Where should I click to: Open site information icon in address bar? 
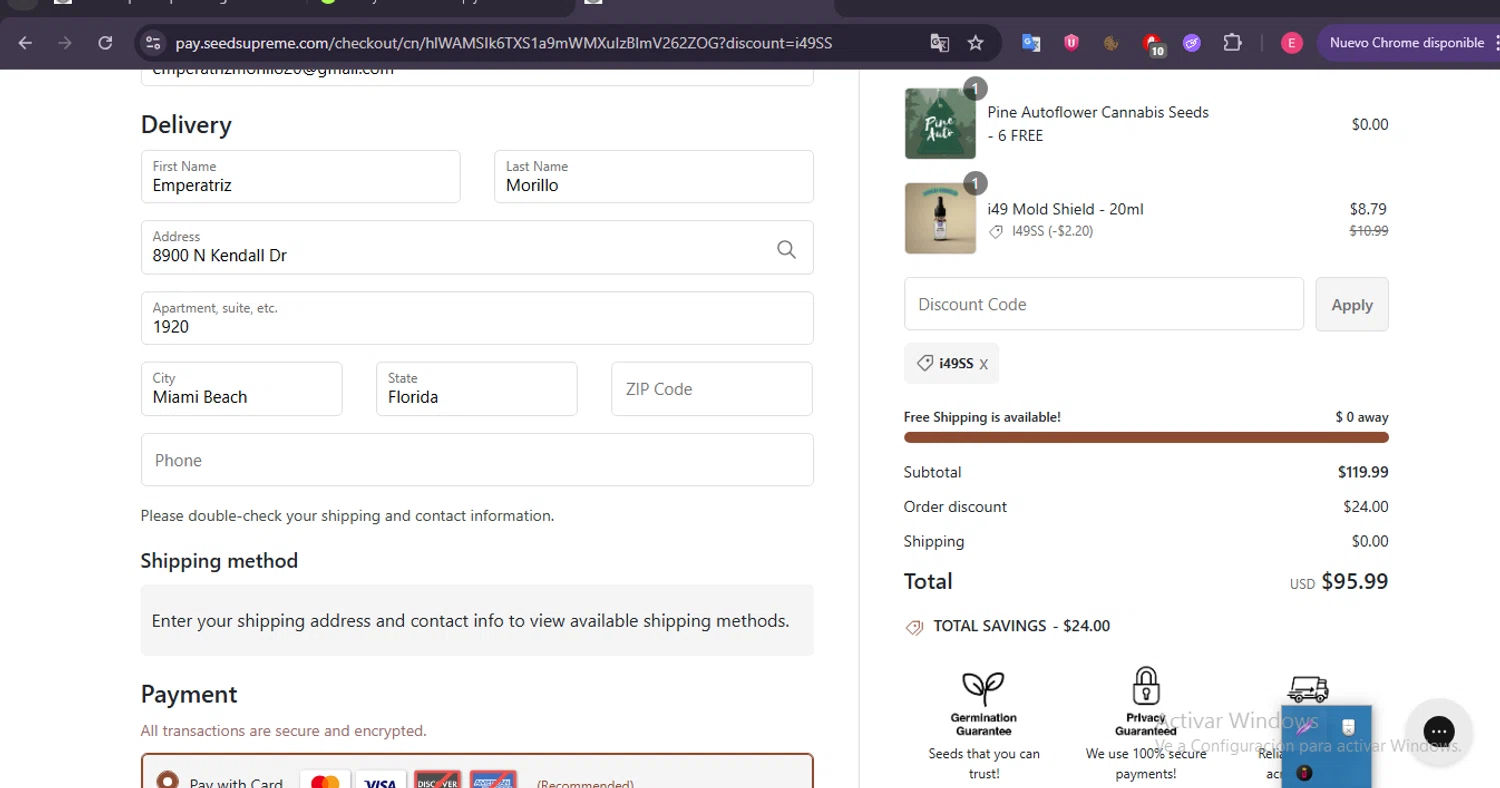(153, 43)
